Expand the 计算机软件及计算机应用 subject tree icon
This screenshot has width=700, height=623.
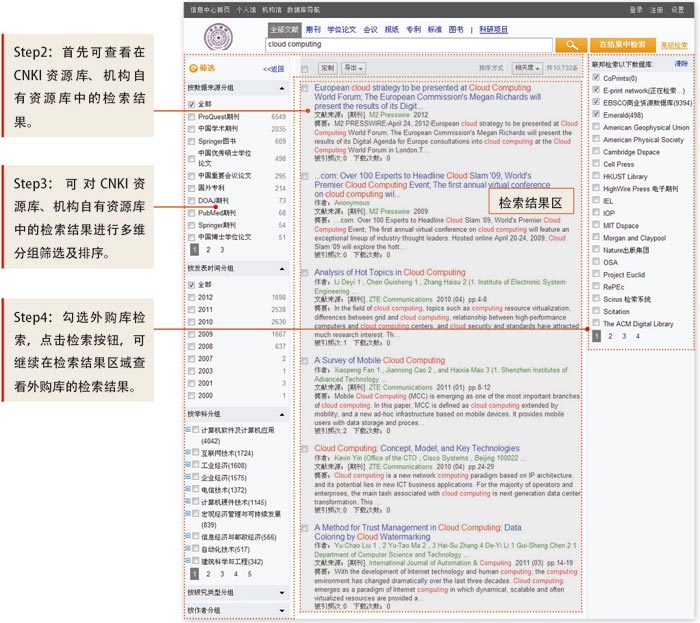(188, 430)
